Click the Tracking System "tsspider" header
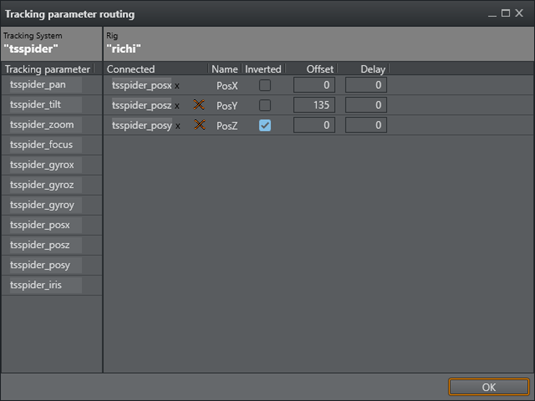 (52, 44)
